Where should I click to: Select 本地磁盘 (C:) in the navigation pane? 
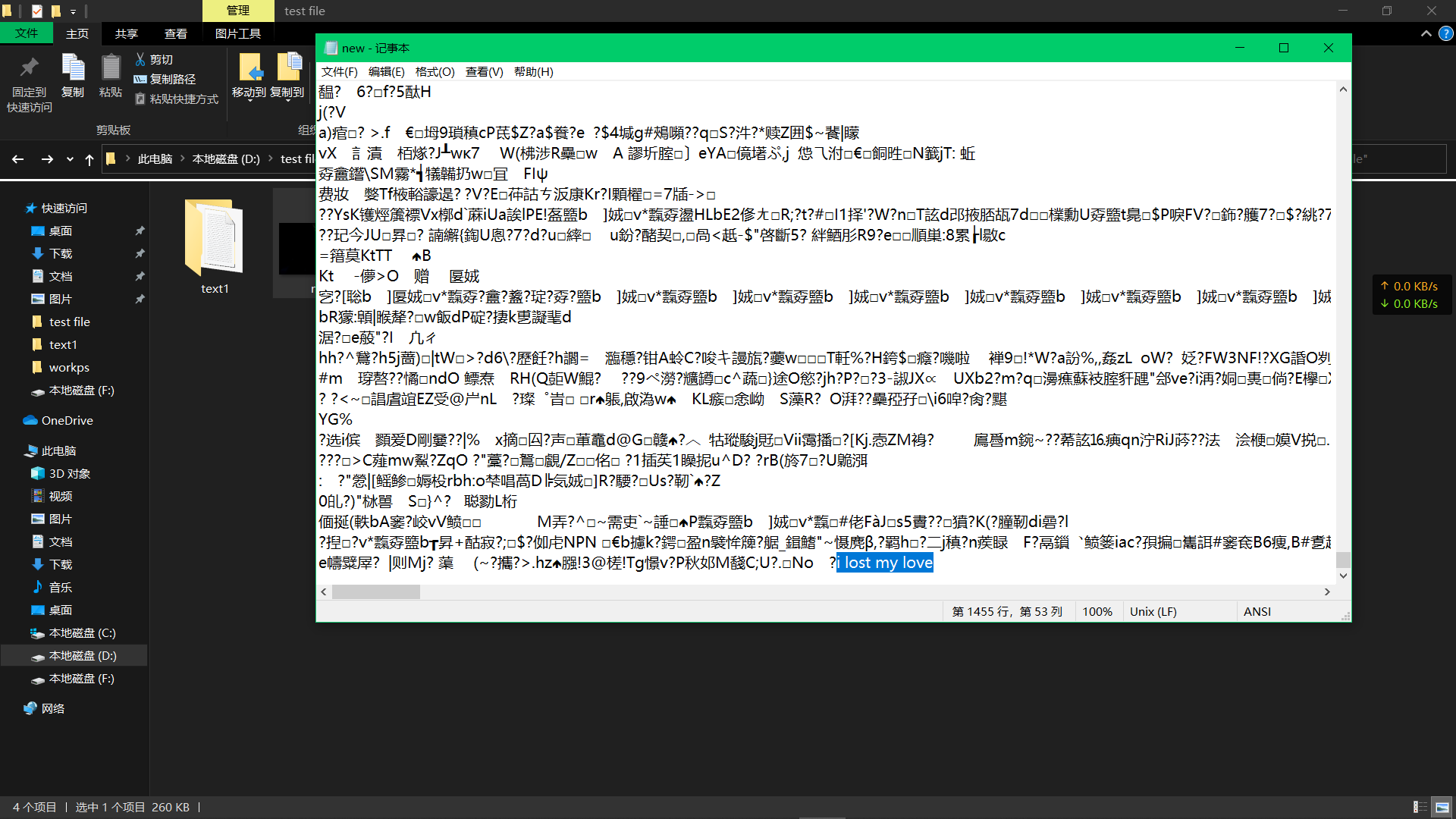pyautogui.click(x=82, y=632)
